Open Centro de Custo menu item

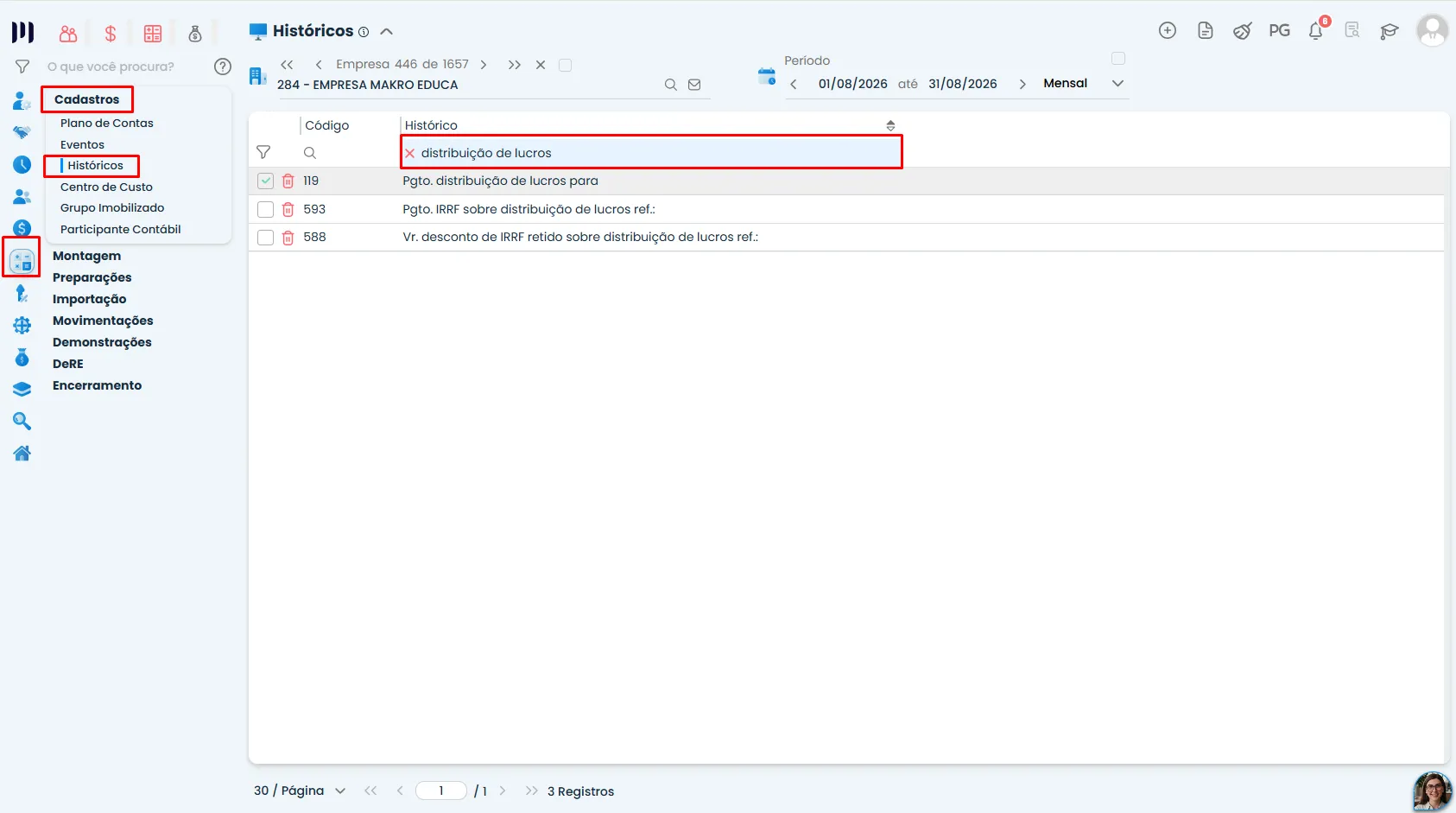click(106, 187)
